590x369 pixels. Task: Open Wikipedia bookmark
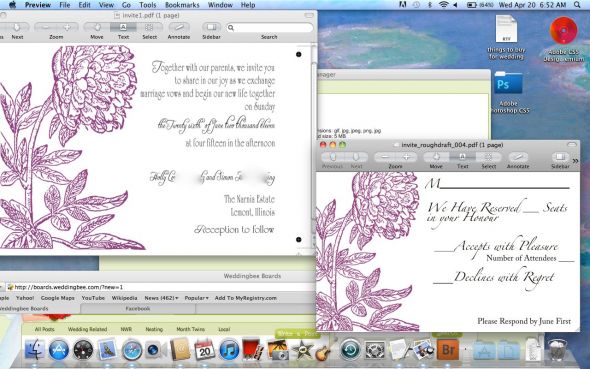point(125,298)
